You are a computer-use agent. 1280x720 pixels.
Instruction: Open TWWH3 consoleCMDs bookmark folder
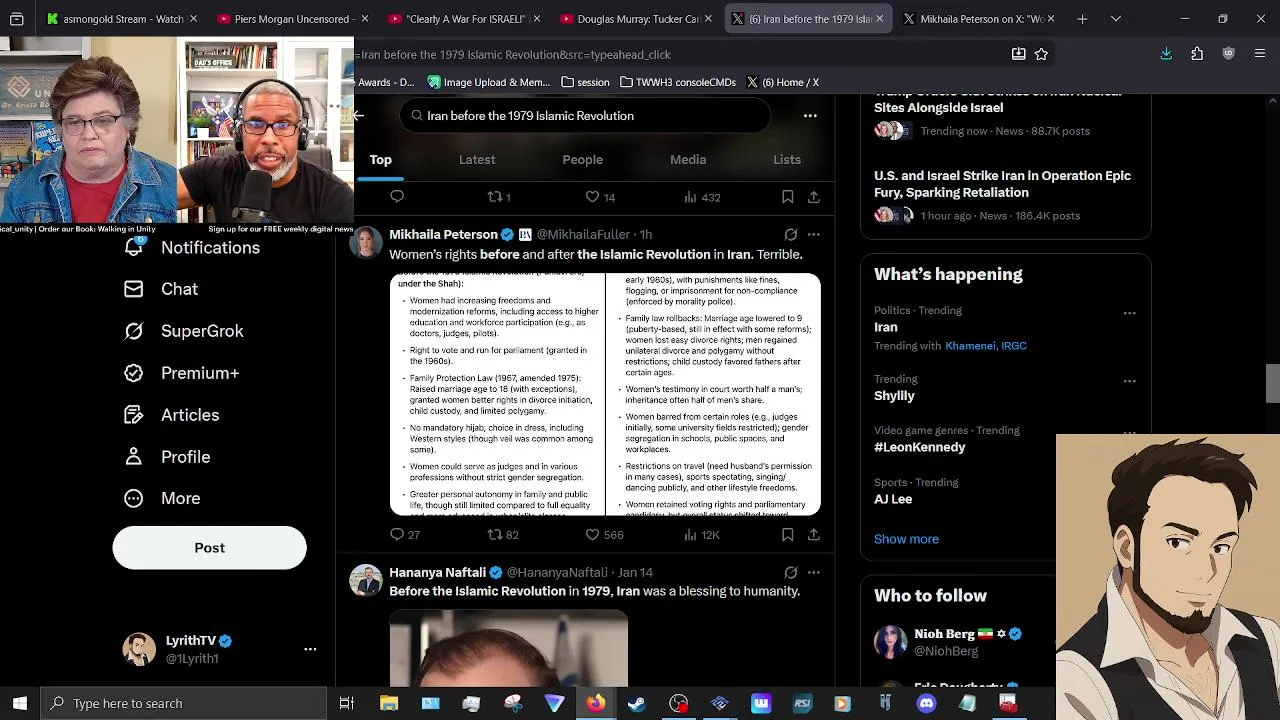click(678, 82)
